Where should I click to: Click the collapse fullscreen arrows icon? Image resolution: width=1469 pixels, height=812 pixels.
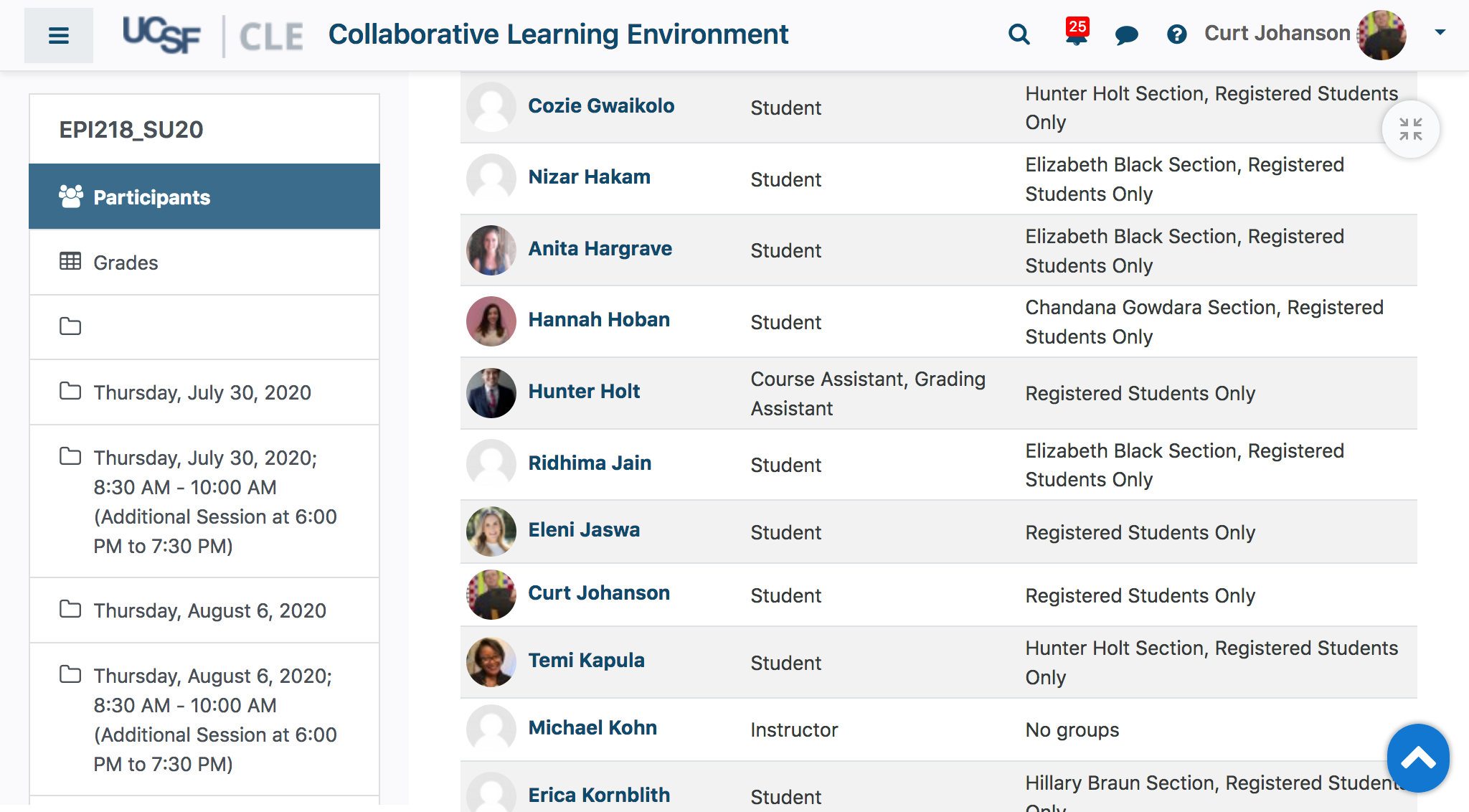(1410, 129)
